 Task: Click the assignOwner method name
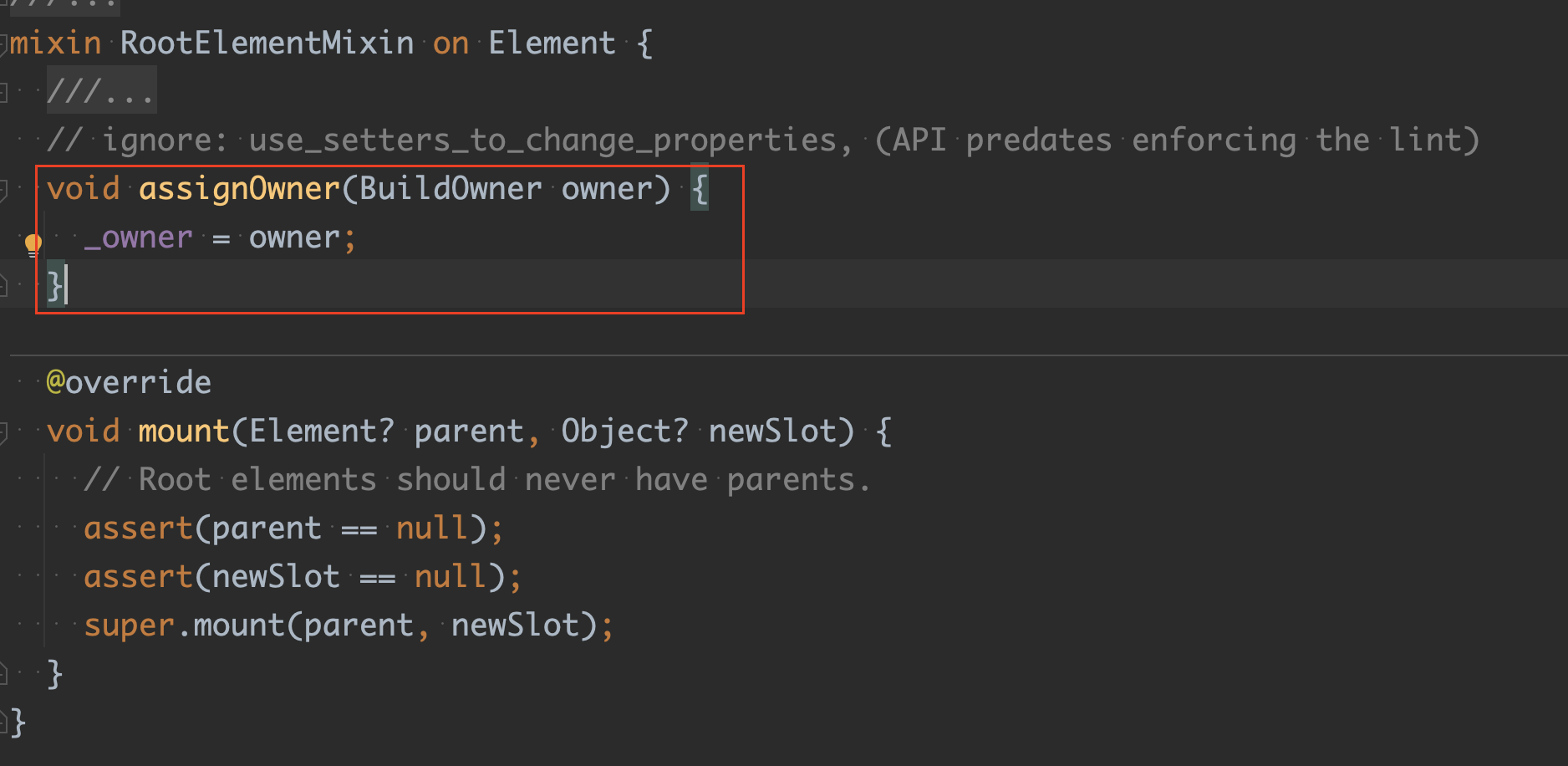[x=239, y=189]
